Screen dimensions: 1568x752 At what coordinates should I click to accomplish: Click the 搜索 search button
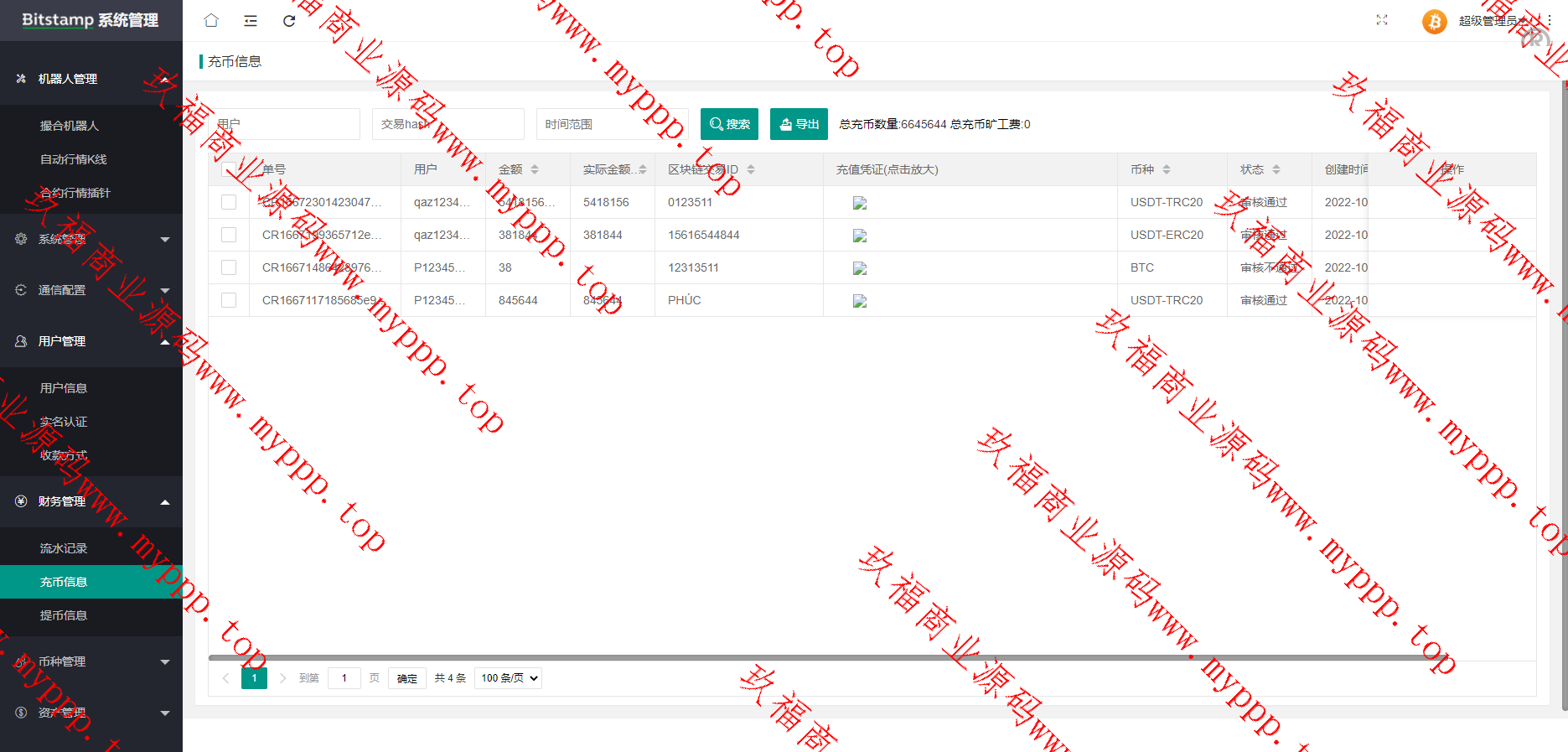[729, 124]
